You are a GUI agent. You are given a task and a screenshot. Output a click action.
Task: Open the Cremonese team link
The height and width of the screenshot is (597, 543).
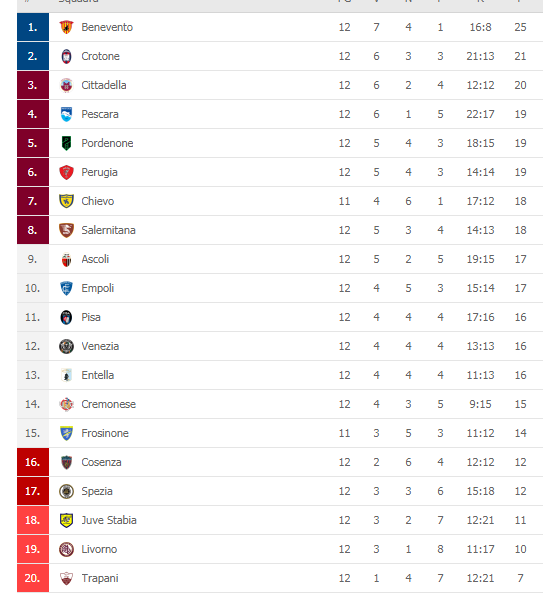pyautogui.click(x=109, y=404)
